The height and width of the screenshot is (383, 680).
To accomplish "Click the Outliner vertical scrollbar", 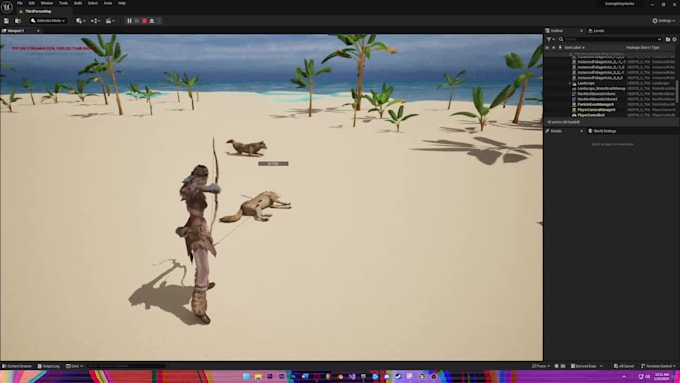I will [677, 91].
